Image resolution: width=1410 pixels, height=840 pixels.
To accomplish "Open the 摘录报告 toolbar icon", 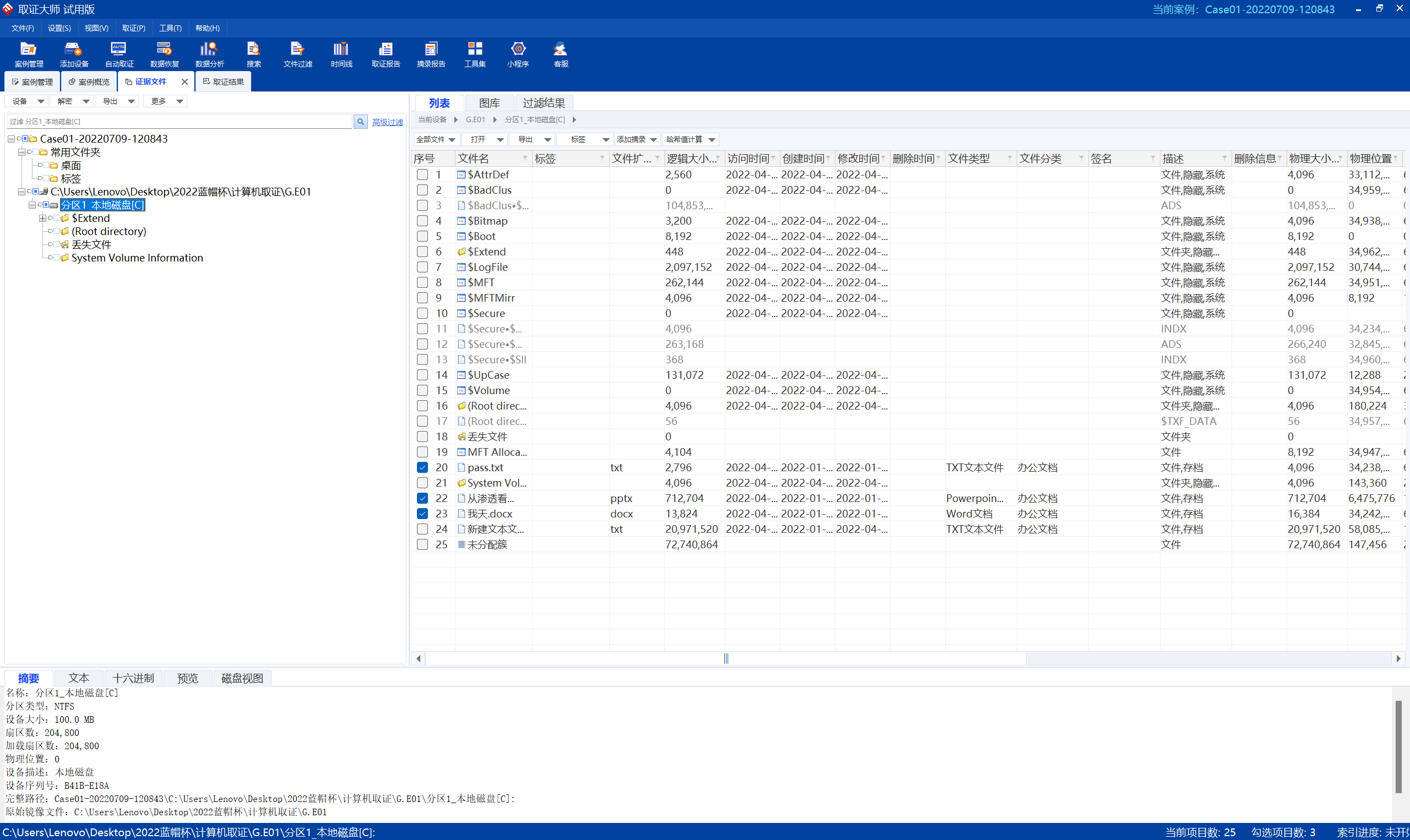I will [x=431, y=54].
